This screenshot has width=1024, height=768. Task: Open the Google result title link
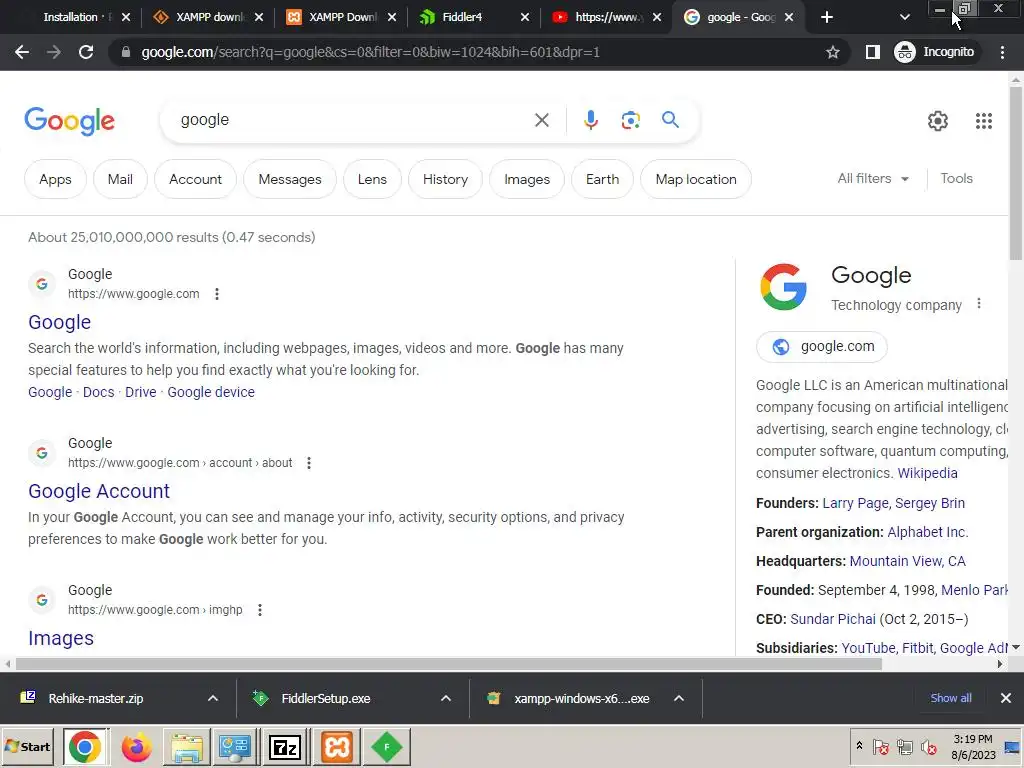[x=59, y=322]
